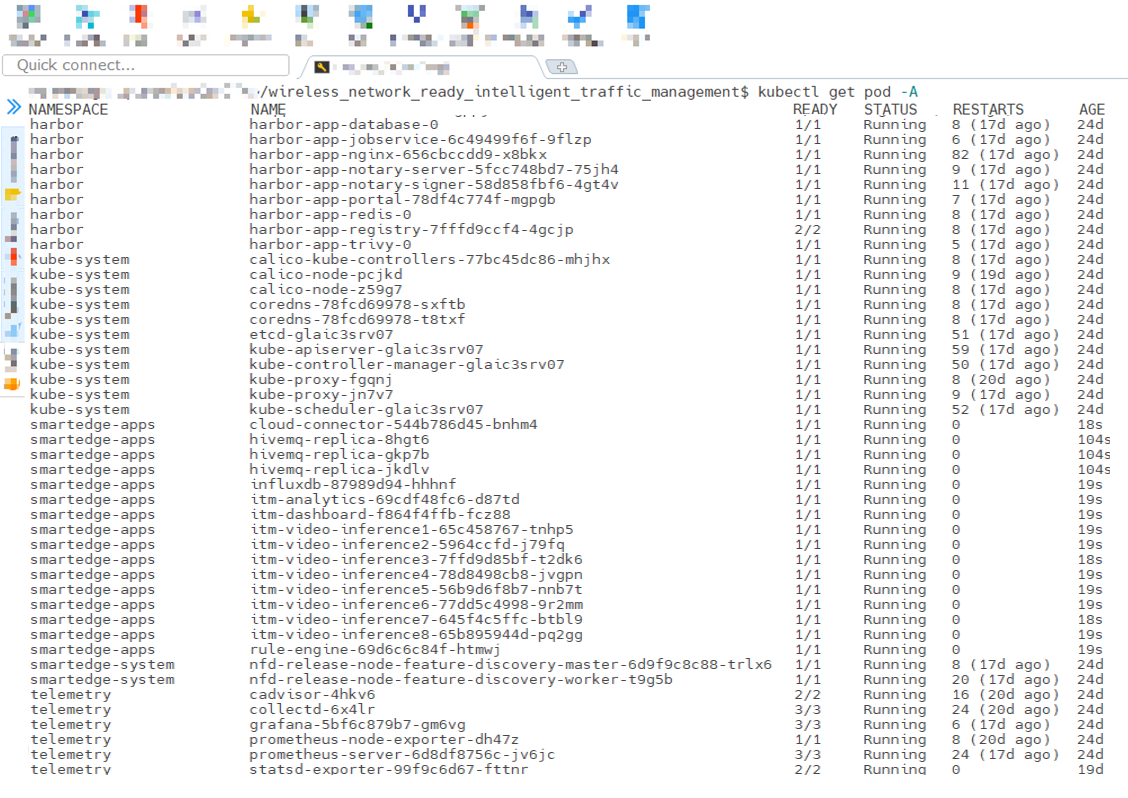Screen dimensions: 1128x798
Task: Click the 2/2 ready value of harbor-app-registry
Action: pyautogui.click(x=808, y=230)
